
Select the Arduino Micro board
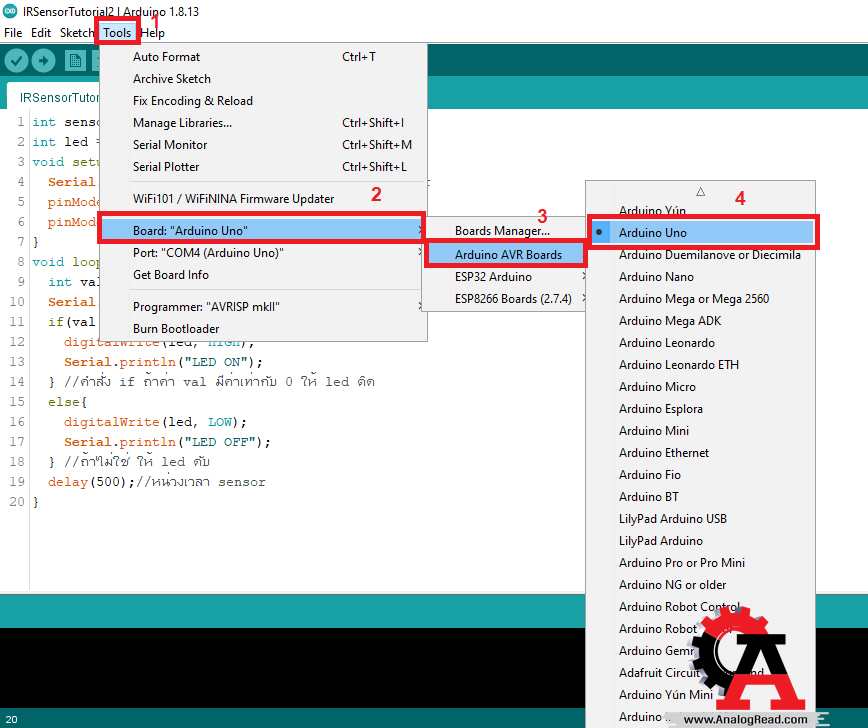[x=700, y=387]
